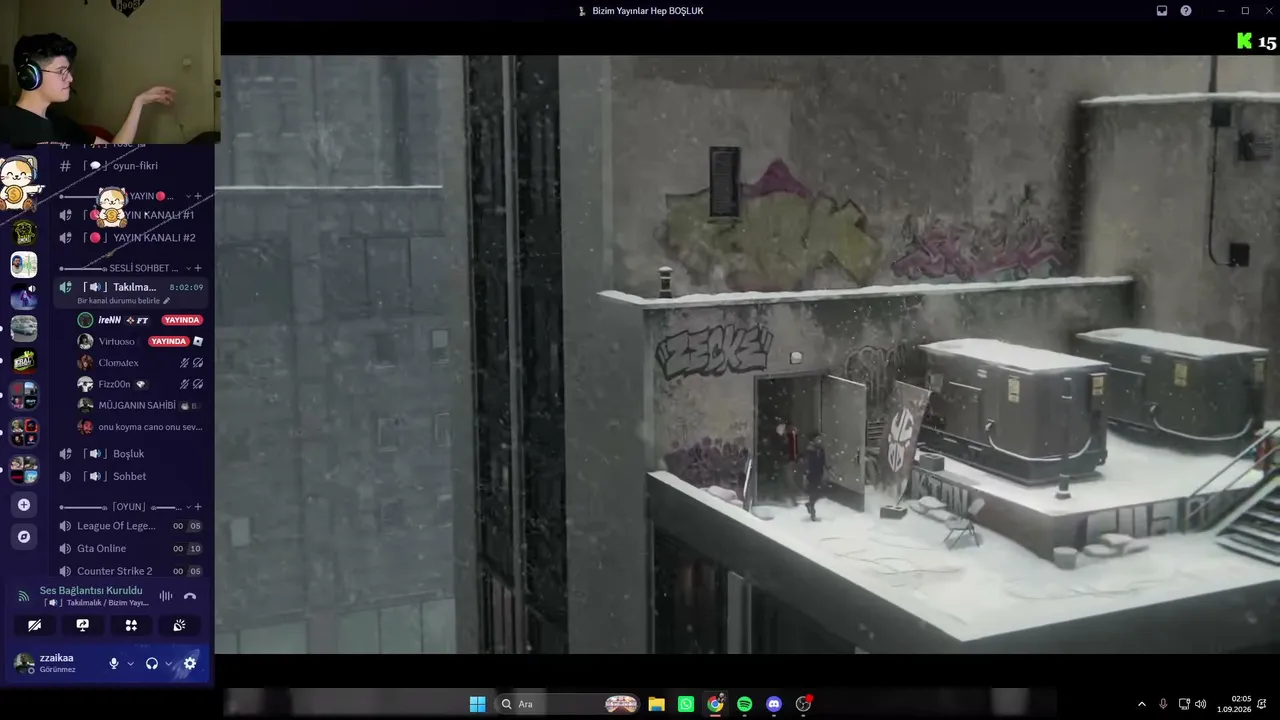Click Kick logo stream overlay
Image resolution: width=1280 pixels, height=720 pixels.
[x=1245, y=41]
